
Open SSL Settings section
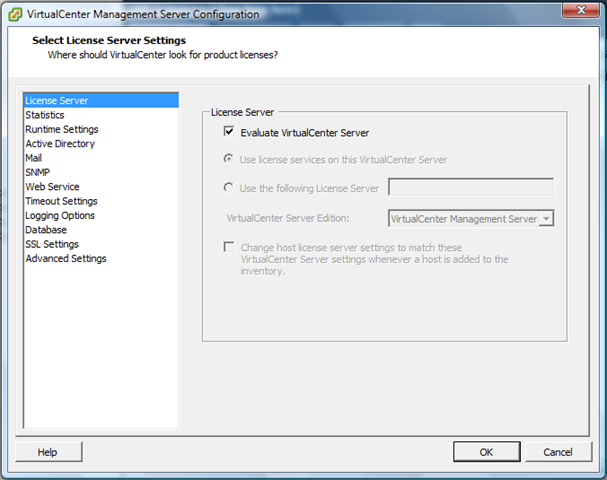[x=52, y=244]
